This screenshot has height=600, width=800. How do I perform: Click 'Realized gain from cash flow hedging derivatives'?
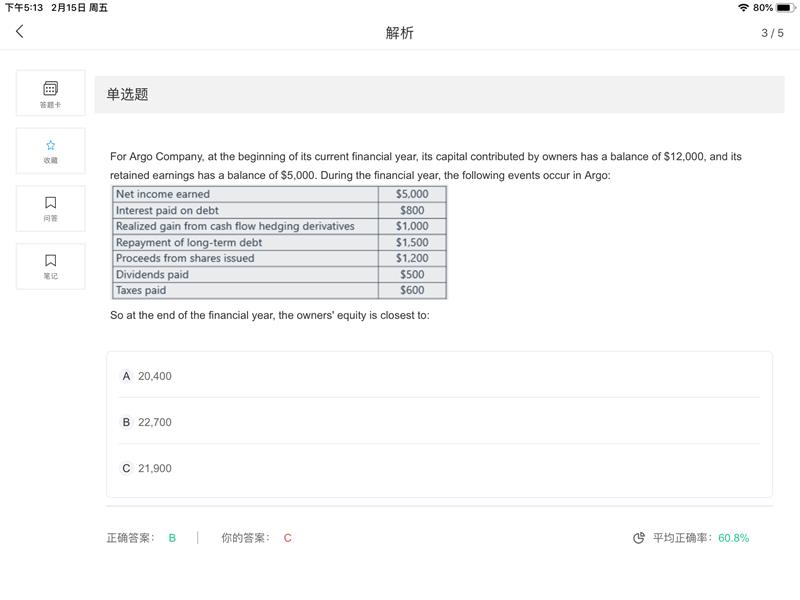[x=235, y=226]
